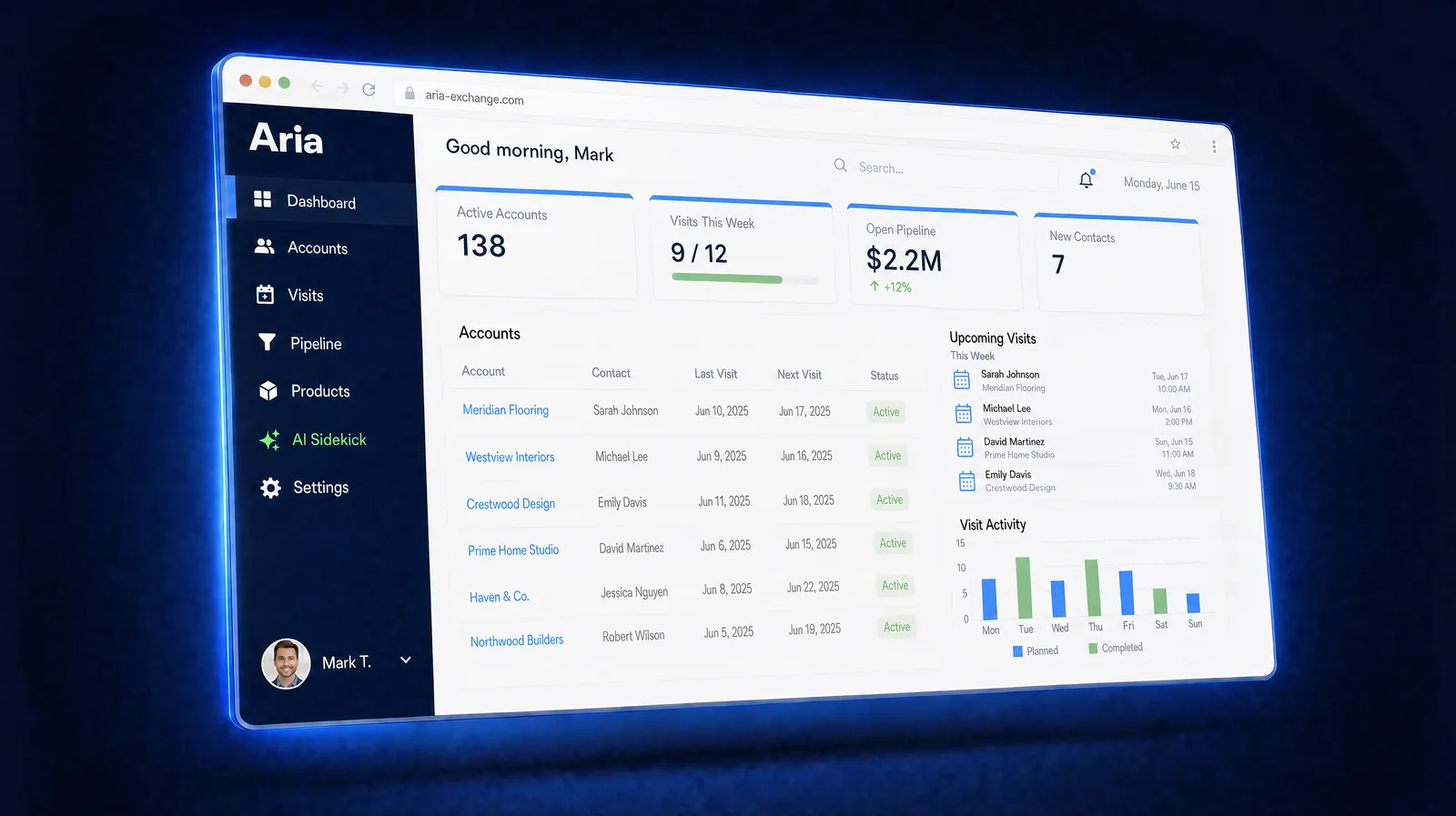Screen dimensions: 1456x816
Task: Select Pipeline in sidebar
Action: click(316, 343)
